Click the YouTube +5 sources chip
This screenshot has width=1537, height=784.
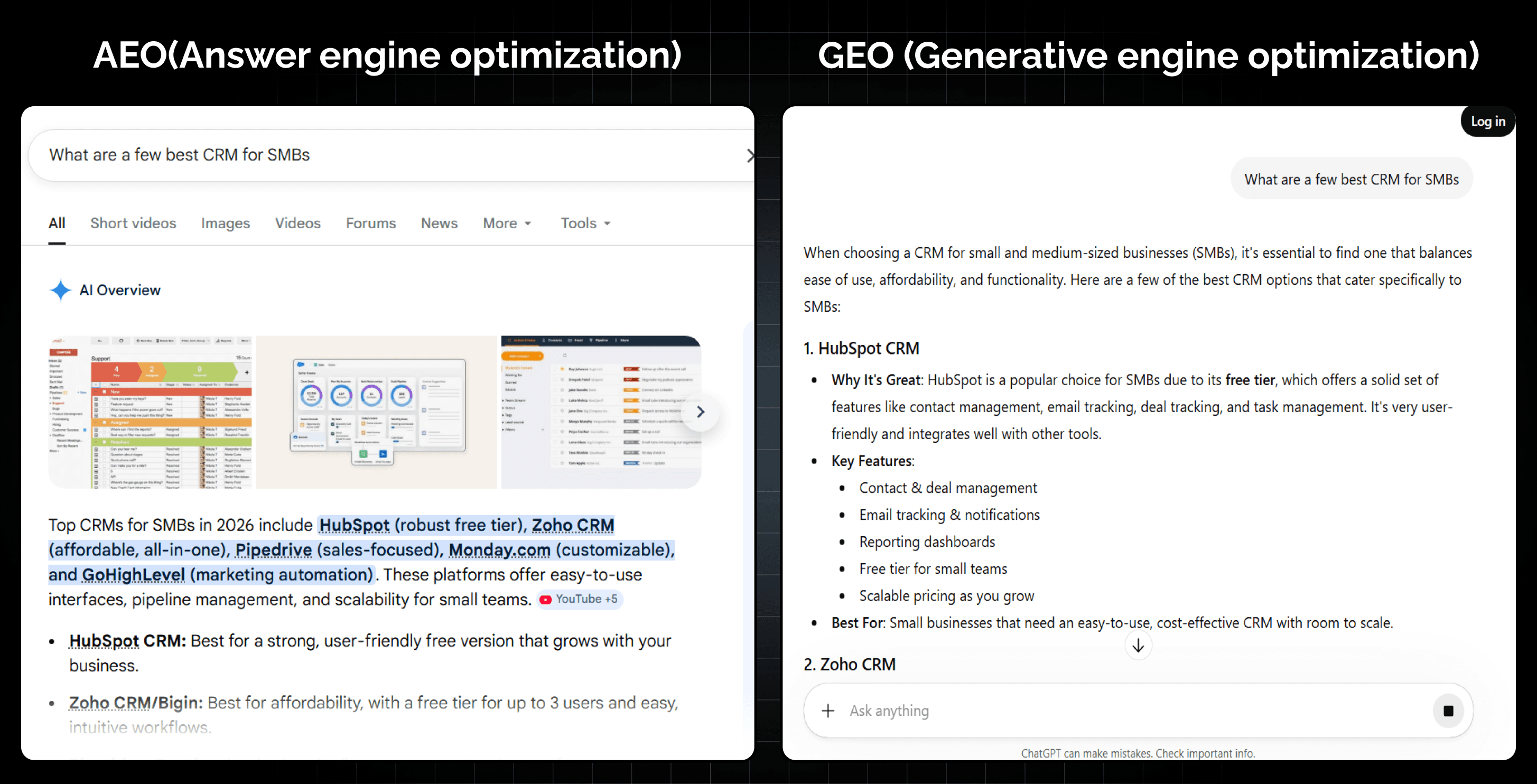[x=580, y=599]
